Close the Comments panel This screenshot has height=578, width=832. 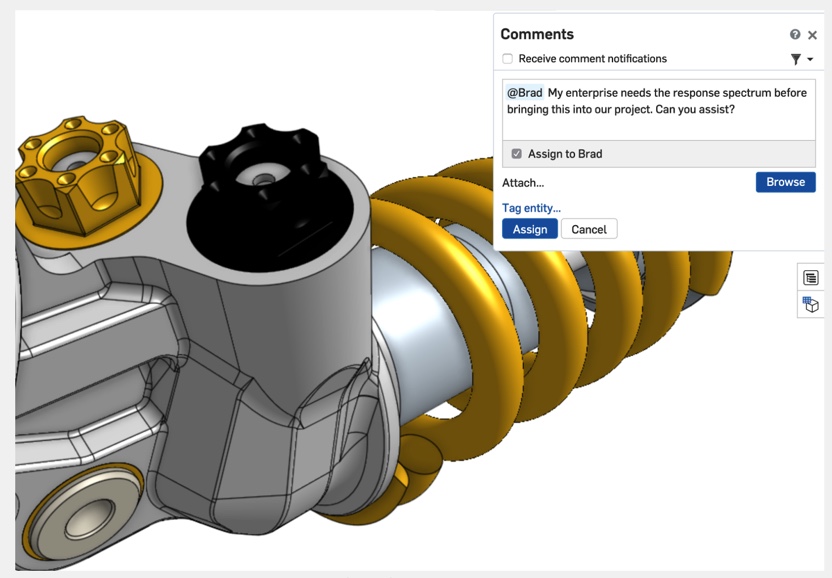[x=812, y=35]
